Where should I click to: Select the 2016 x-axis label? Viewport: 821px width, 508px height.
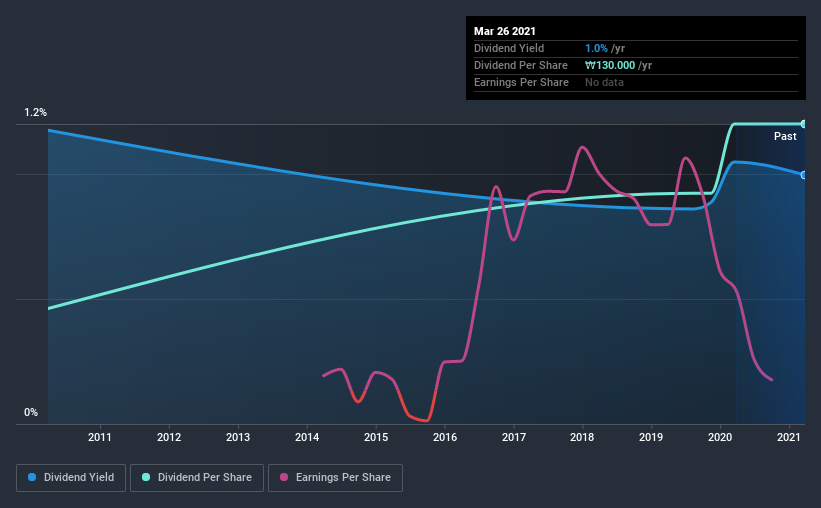tap(445, 437)
